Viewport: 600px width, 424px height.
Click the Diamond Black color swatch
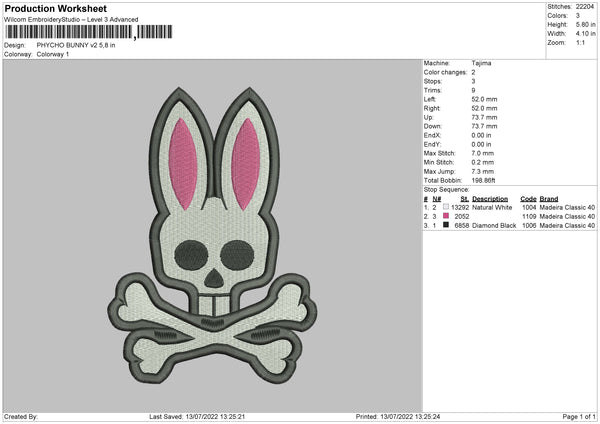[x=446, y=225]
